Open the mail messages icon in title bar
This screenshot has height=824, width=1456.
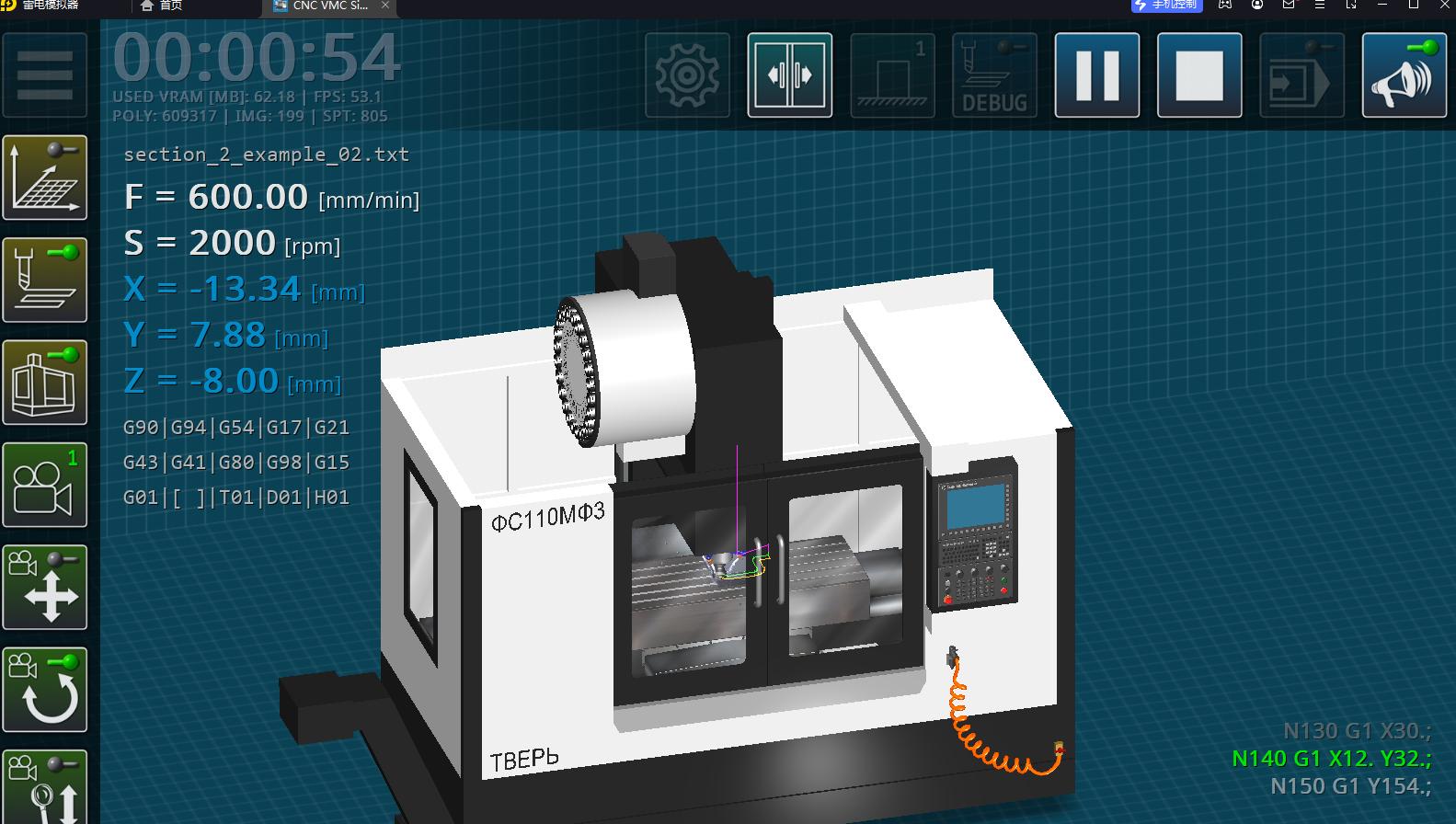(1289, 5)
